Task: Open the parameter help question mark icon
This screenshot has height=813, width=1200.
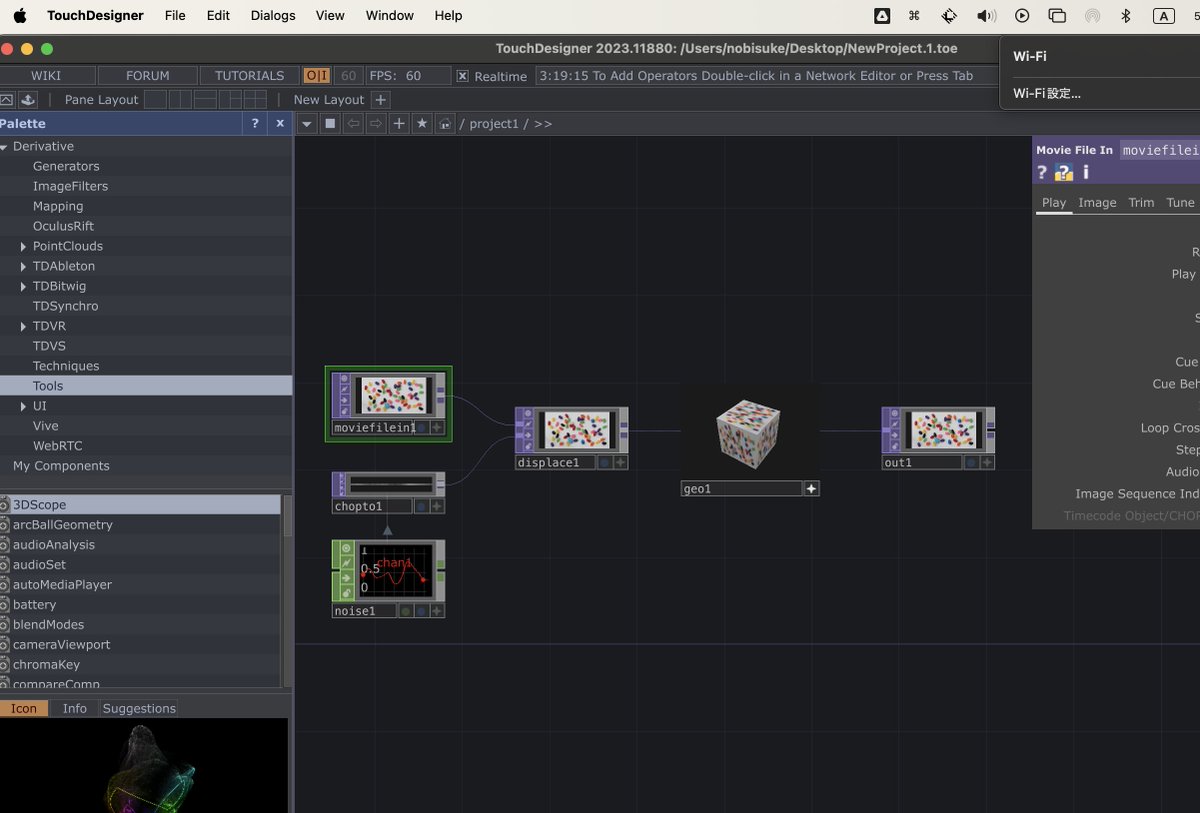Action: pyautogui.click(x=1042, y=173)
